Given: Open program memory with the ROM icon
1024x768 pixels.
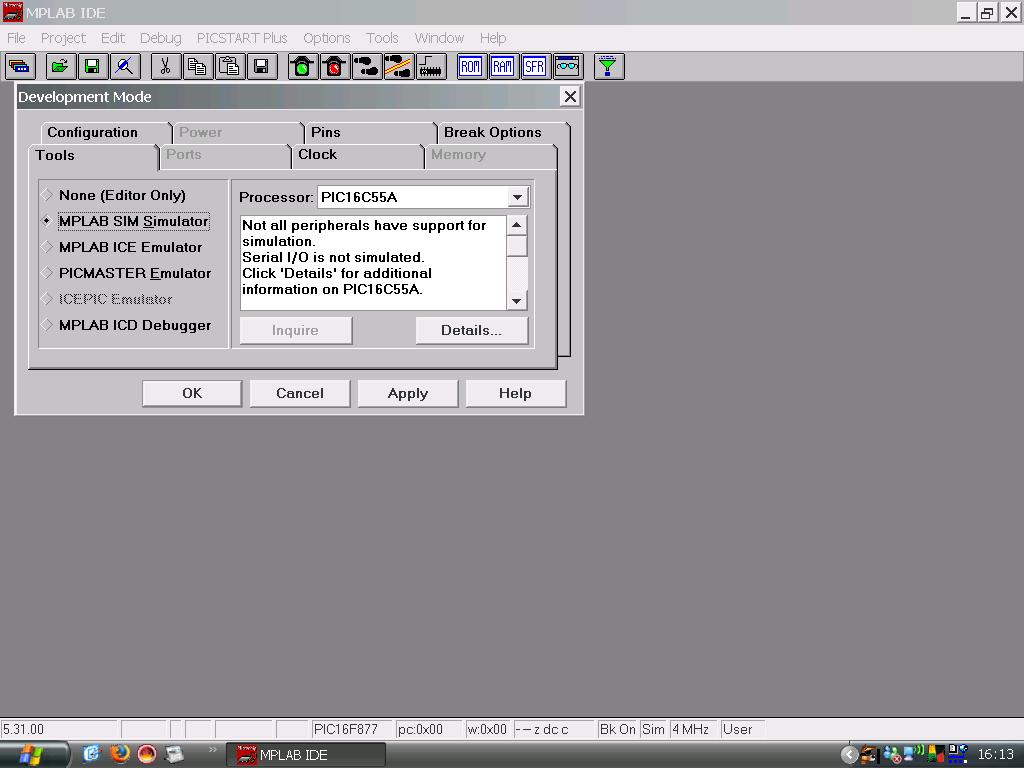Looking at the screenshot, I should click(x=471, y=67).
